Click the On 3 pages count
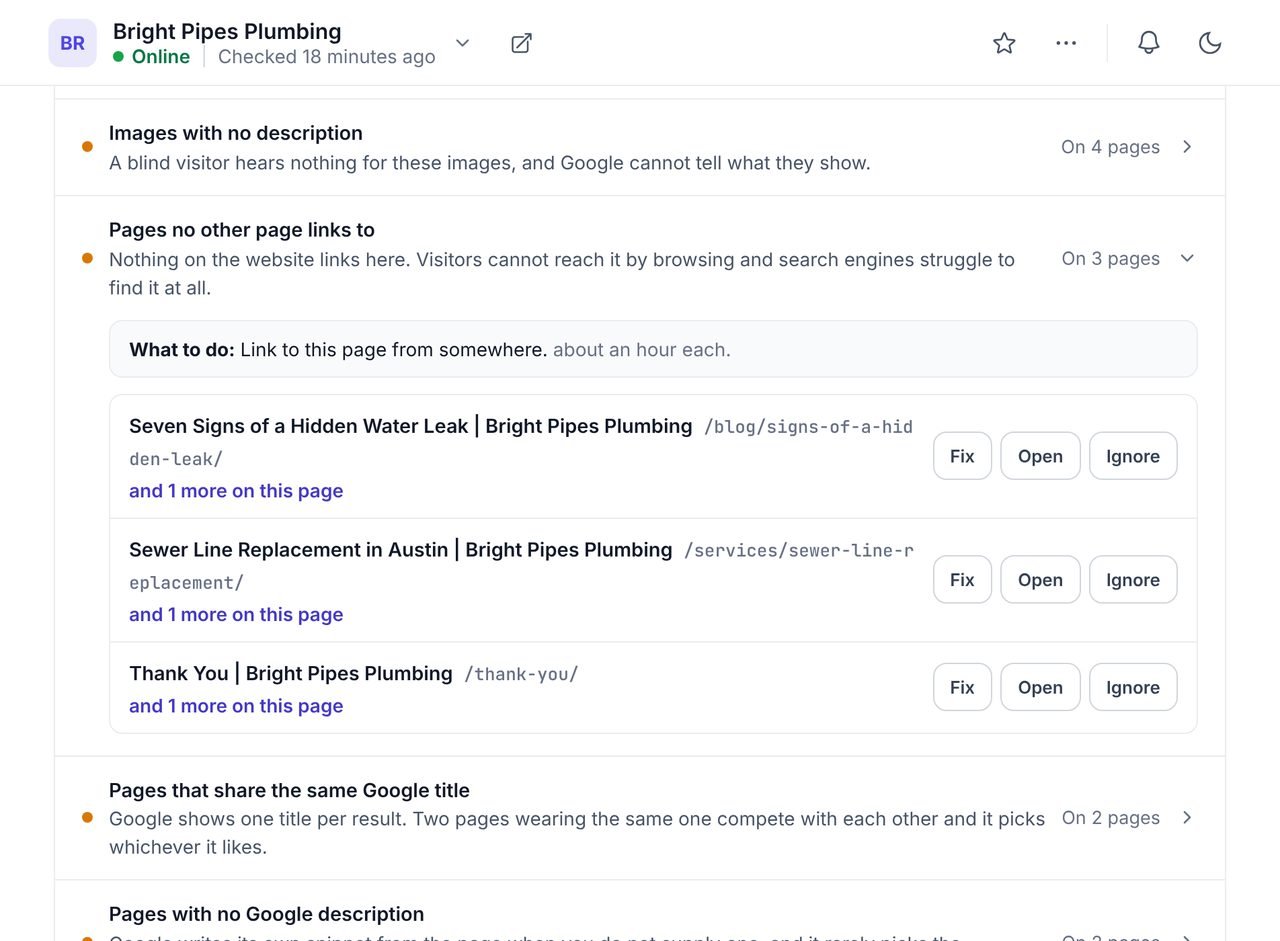Image resolution: width=1280 pixels, height=941 pixels. pos(1111,258)
